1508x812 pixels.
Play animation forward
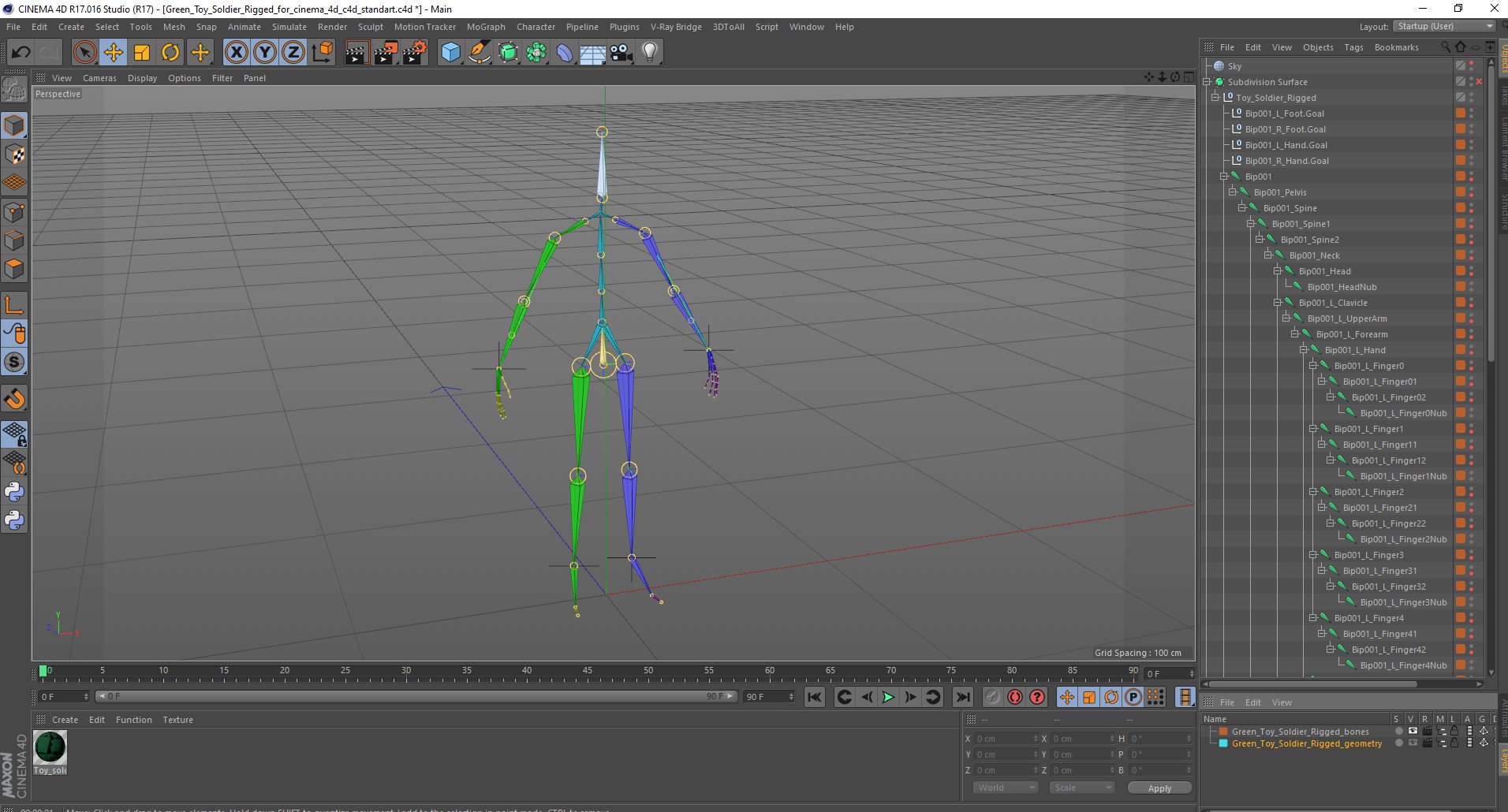click(x=888, y=697)
